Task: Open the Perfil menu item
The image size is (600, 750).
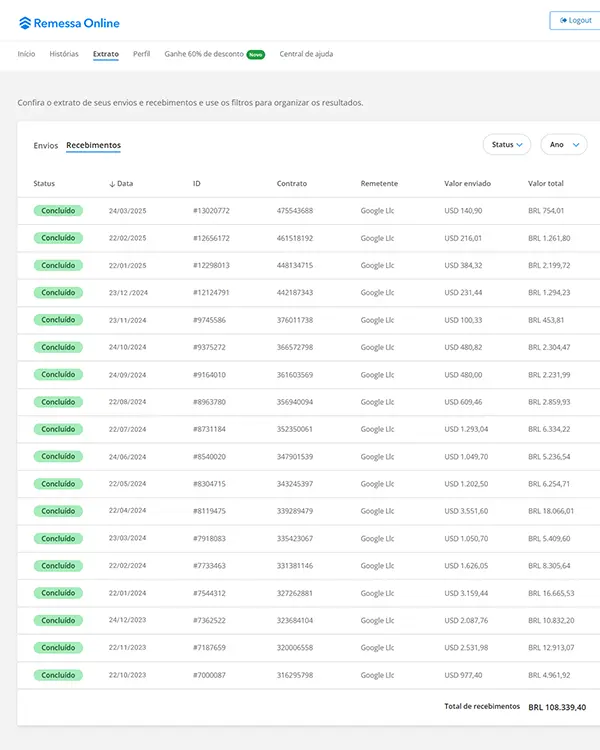Action: pyautogui.click(x=142, y=54)
